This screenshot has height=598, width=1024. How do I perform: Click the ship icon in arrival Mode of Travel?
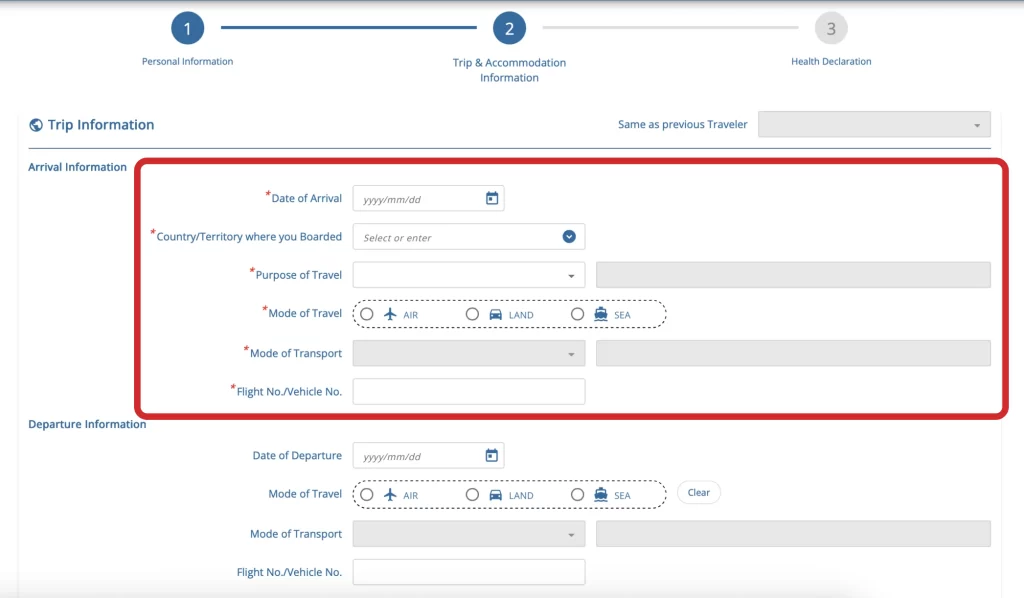coord(601,314)
